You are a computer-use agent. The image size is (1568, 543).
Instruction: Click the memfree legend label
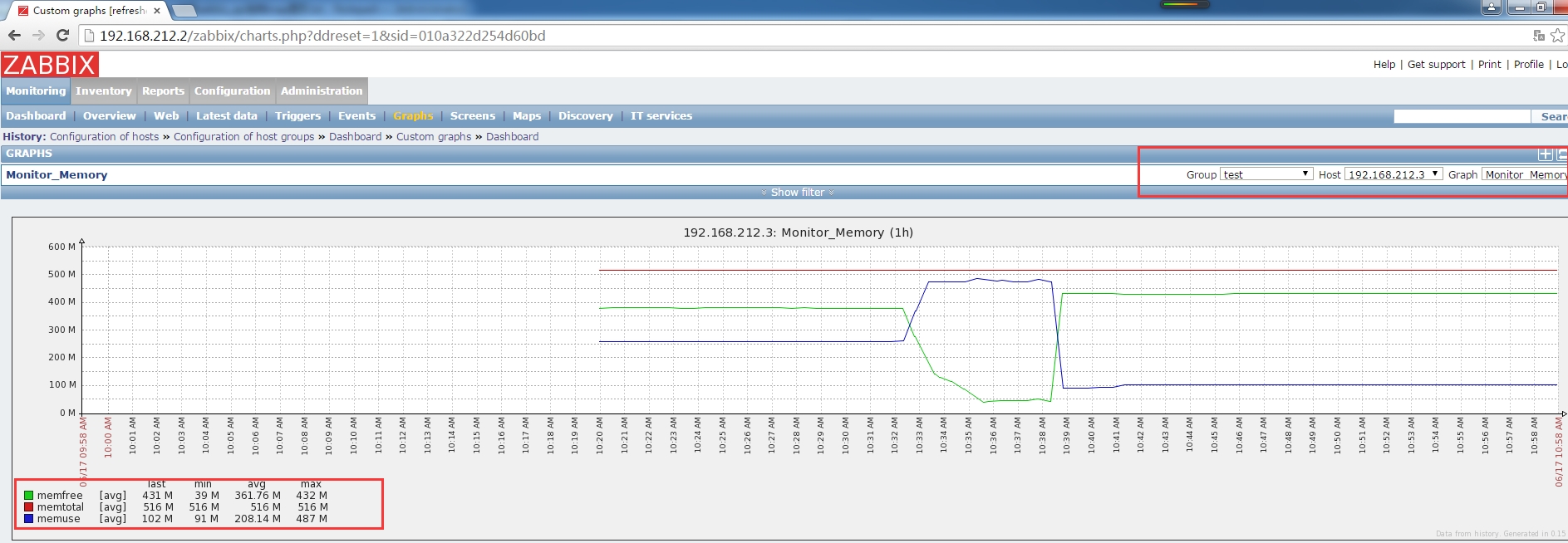point(60,496)
